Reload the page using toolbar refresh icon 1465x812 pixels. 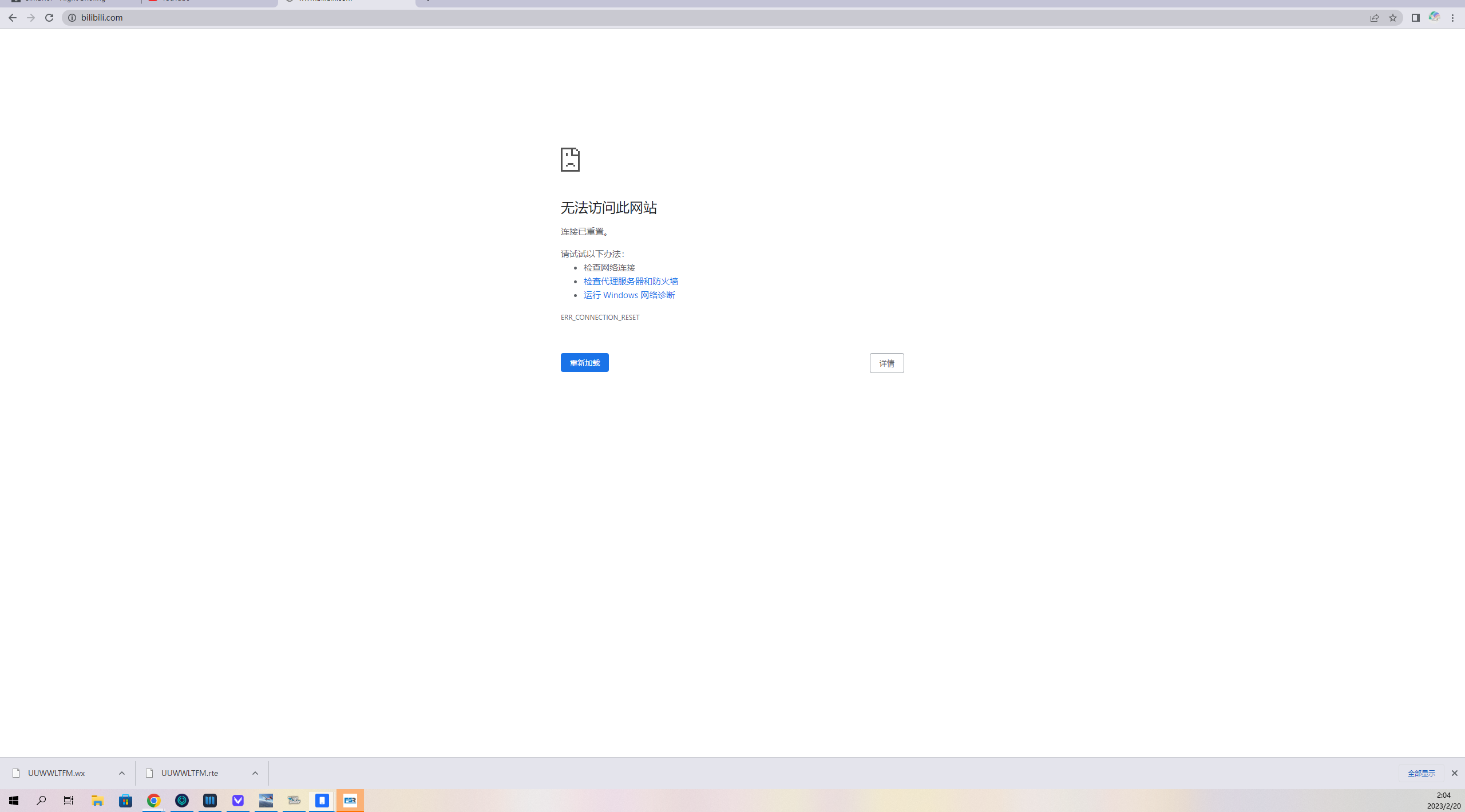(49, 18)
